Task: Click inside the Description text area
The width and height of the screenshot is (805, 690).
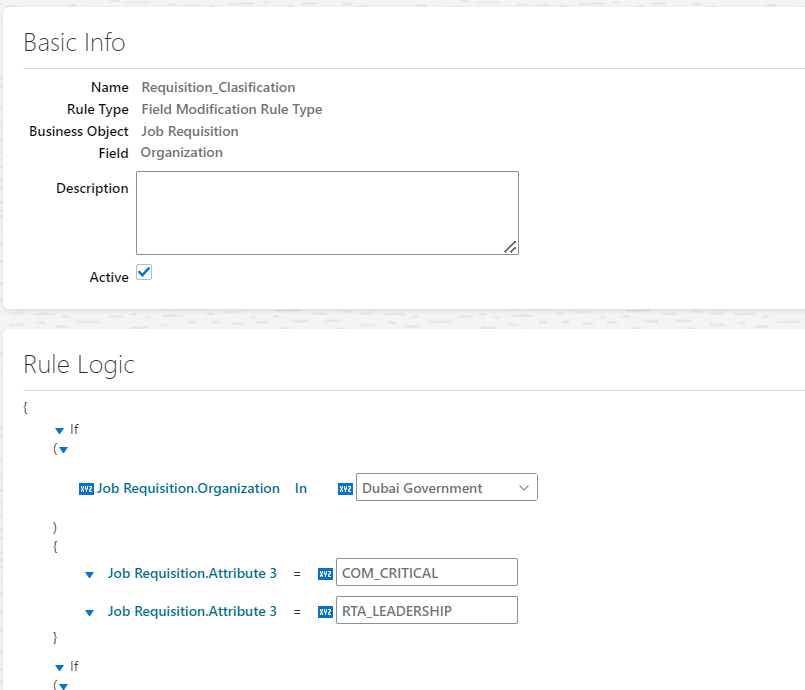Action: pyautogui.click(x=328, y=213)
